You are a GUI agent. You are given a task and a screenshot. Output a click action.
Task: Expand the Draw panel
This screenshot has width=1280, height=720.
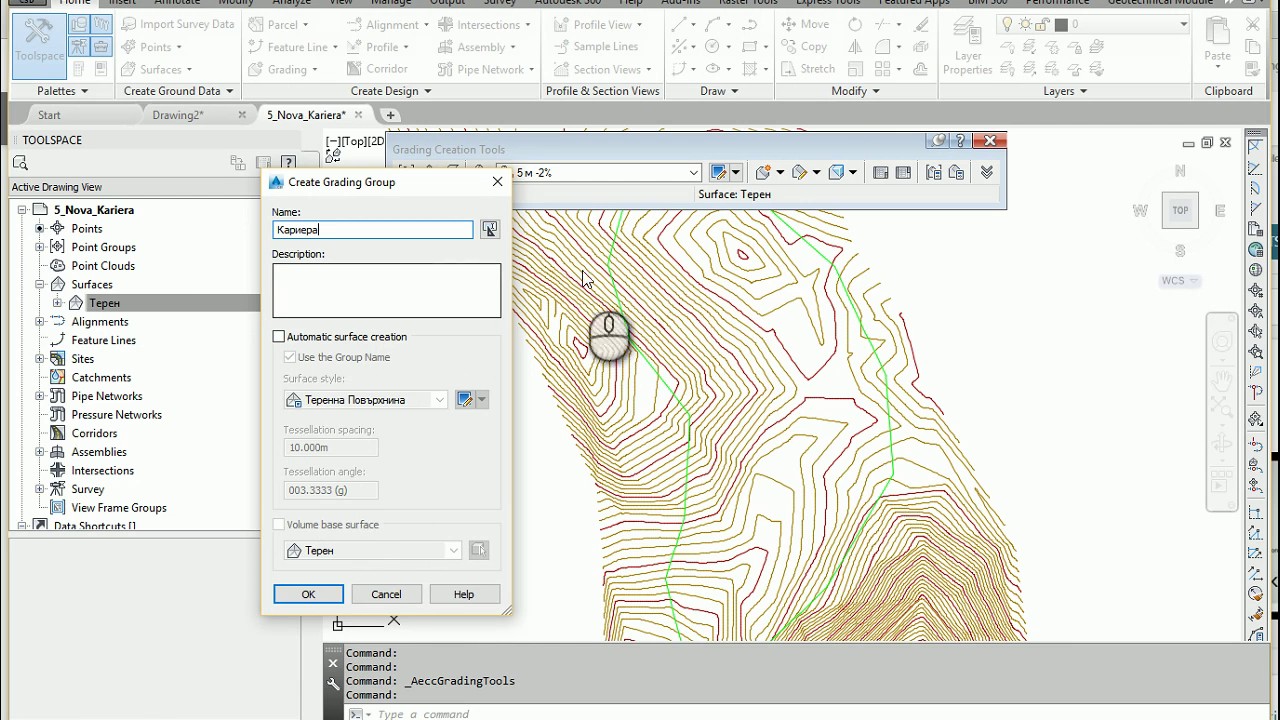(720, 91)
